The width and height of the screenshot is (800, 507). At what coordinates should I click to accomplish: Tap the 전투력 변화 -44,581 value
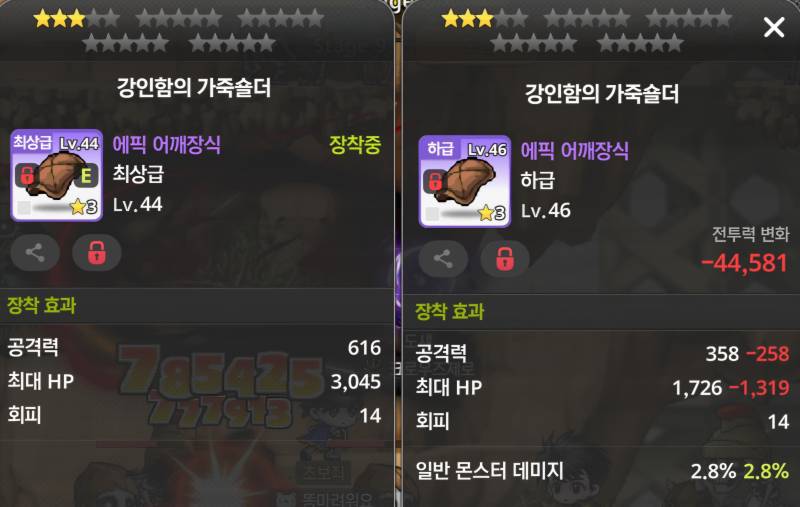(x=745, y=264)
